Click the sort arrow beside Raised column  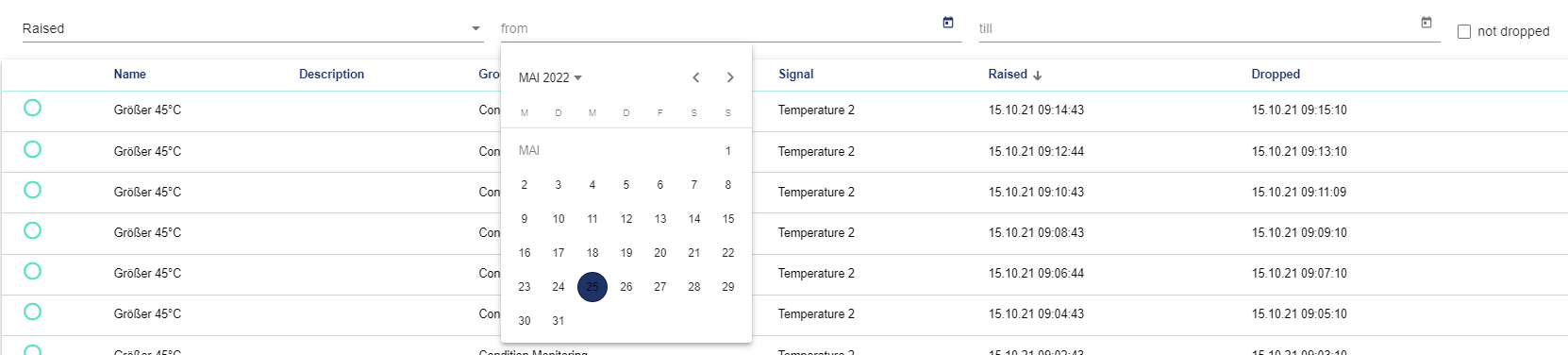click(1038, 75)
